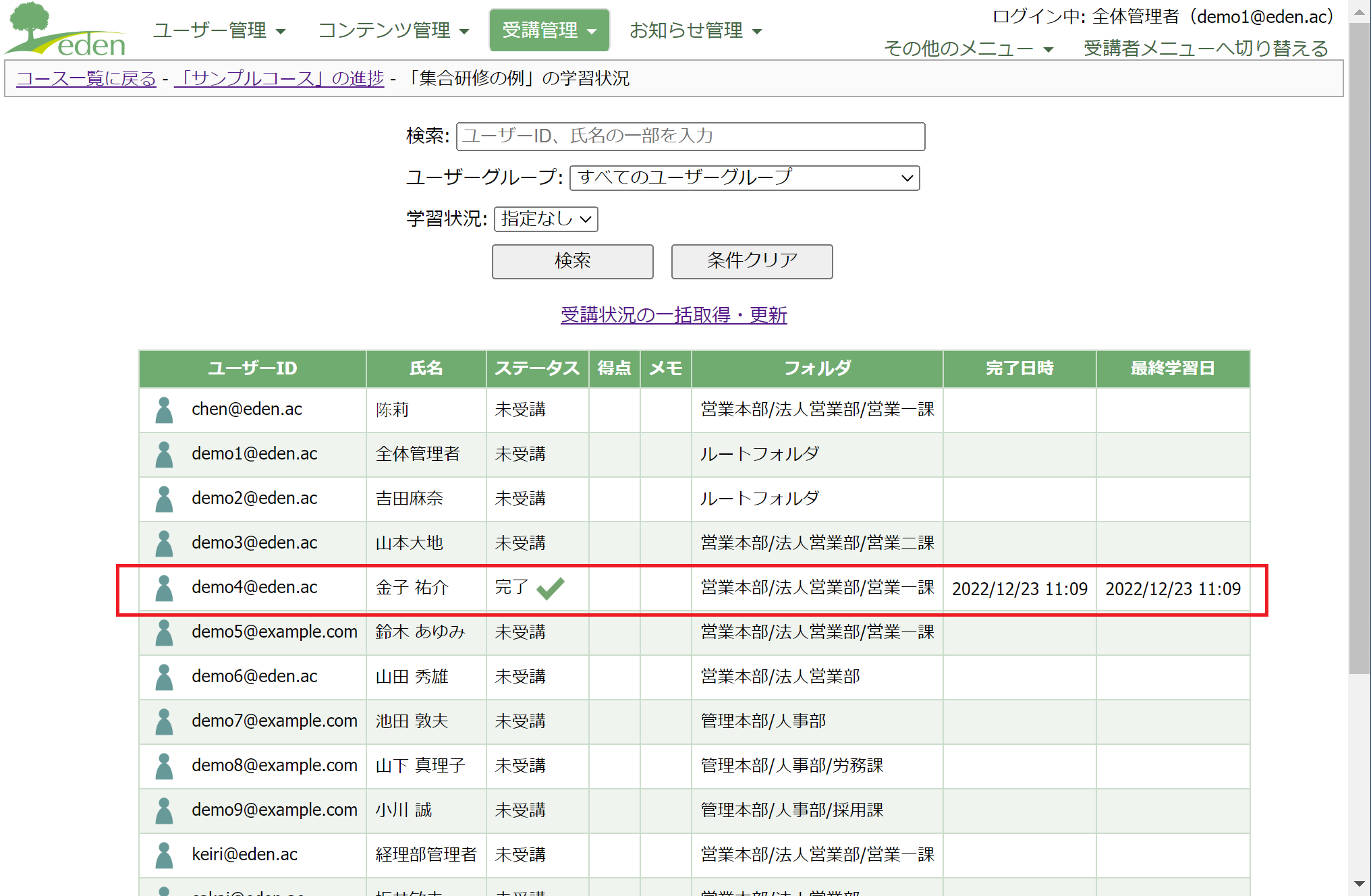
Task: Click the green checkmark beside 完了
Action: tap(551, 588)
